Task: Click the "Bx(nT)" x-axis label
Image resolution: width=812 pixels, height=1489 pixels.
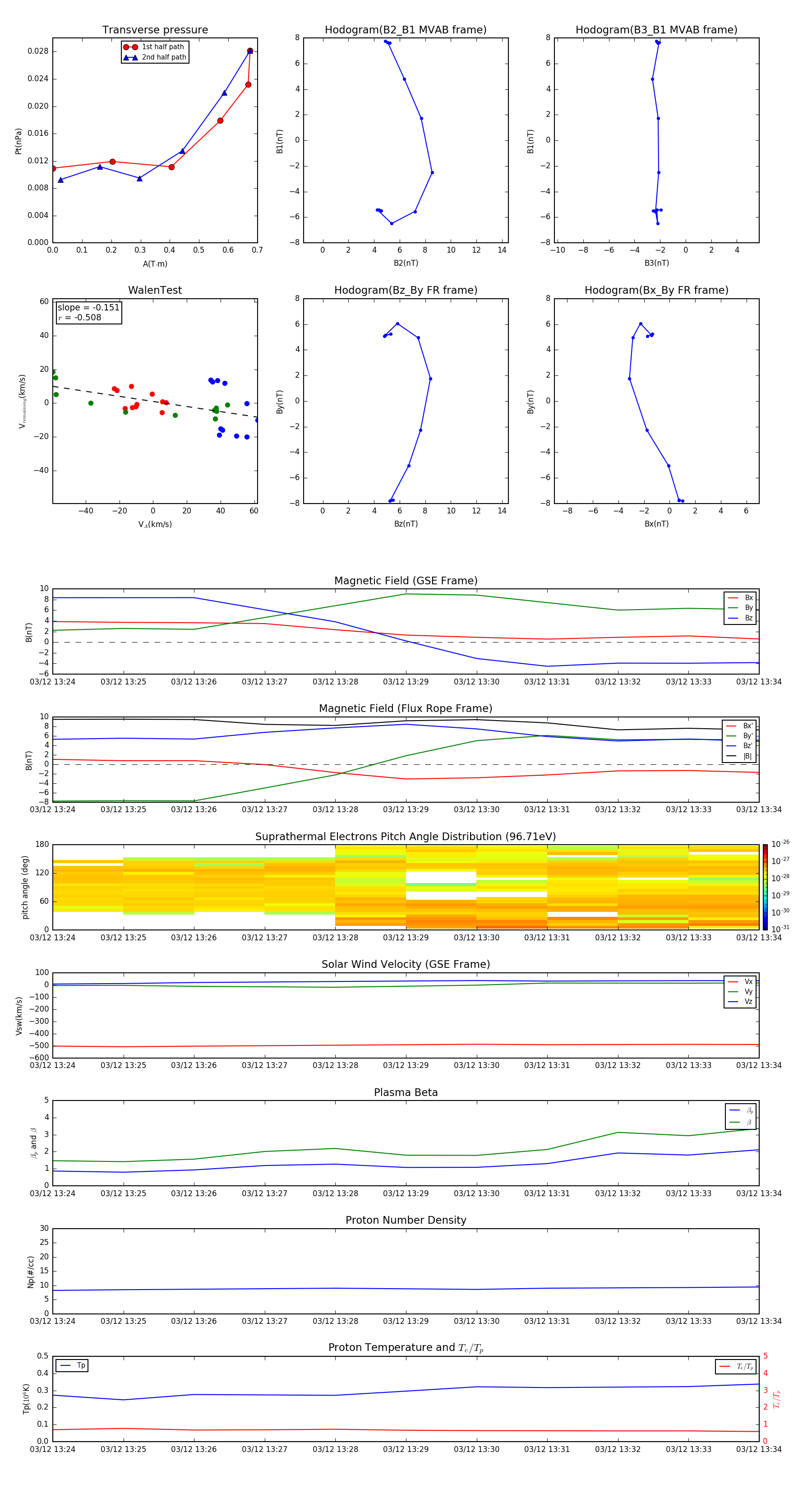Action: pyautogui.click(x=656, y=524)
